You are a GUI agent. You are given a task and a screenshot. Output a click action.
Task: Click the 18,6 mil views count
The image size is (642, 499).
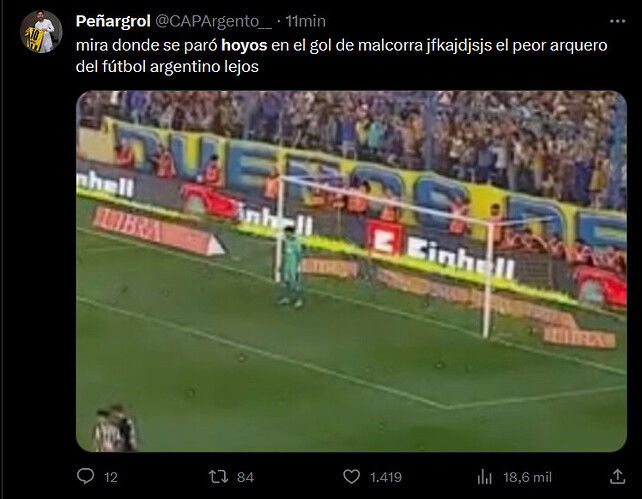point(527,477)
